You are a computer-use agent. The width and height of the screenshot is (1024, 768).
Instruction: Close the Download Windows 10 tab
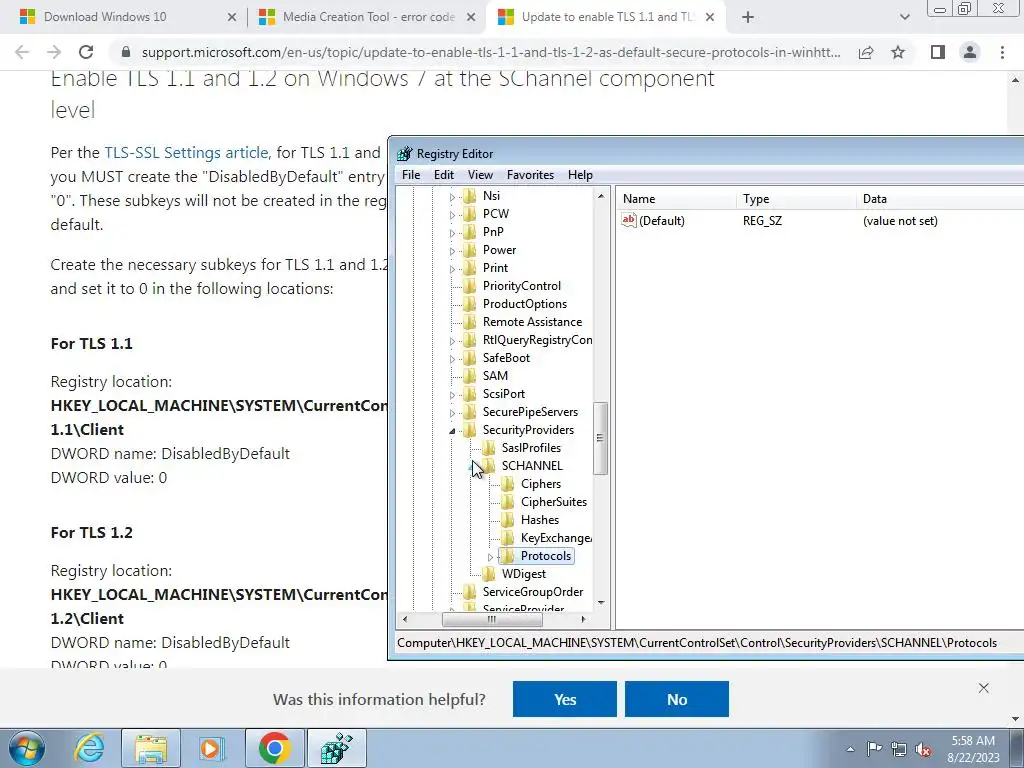(x=231, y=17)
